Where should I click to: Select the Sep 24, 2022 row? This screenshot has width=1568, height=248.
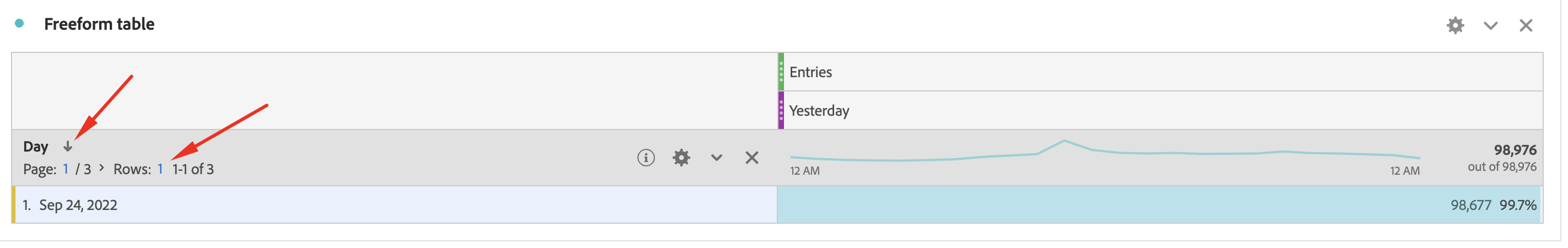(78, 206)
